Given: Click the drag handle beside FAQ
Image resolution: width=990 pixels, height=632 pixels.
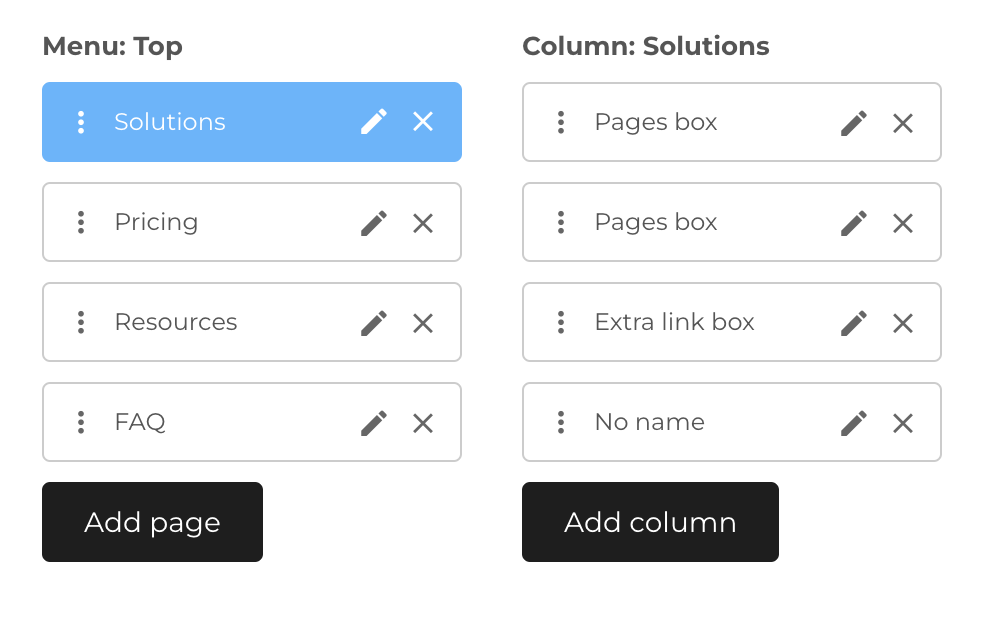Looking at the screenshot, I should click(81, 422).
